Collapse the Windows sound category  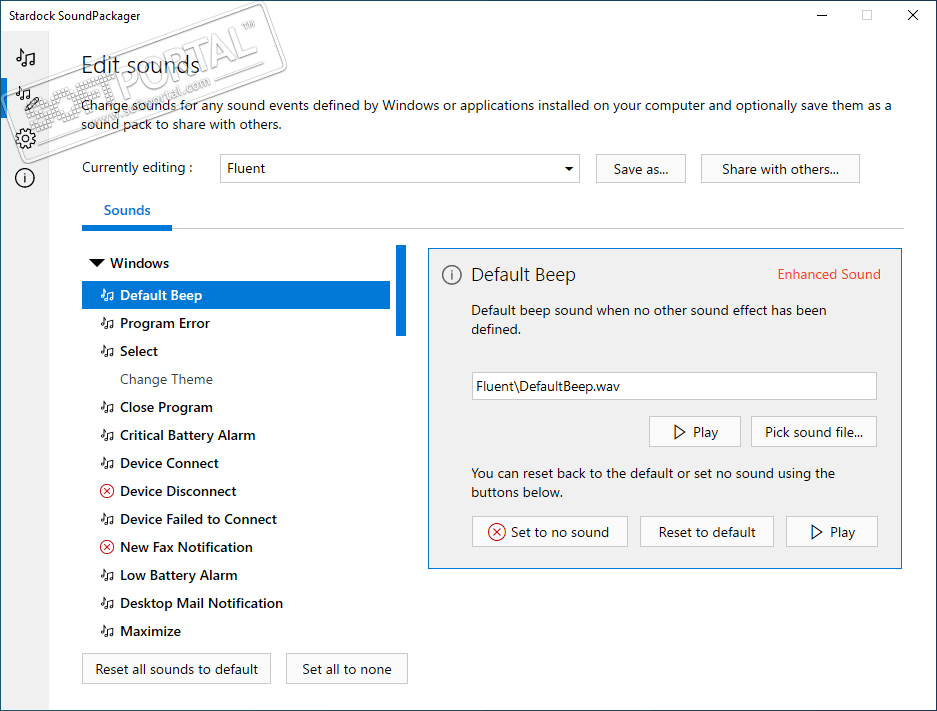click(97, 263)
